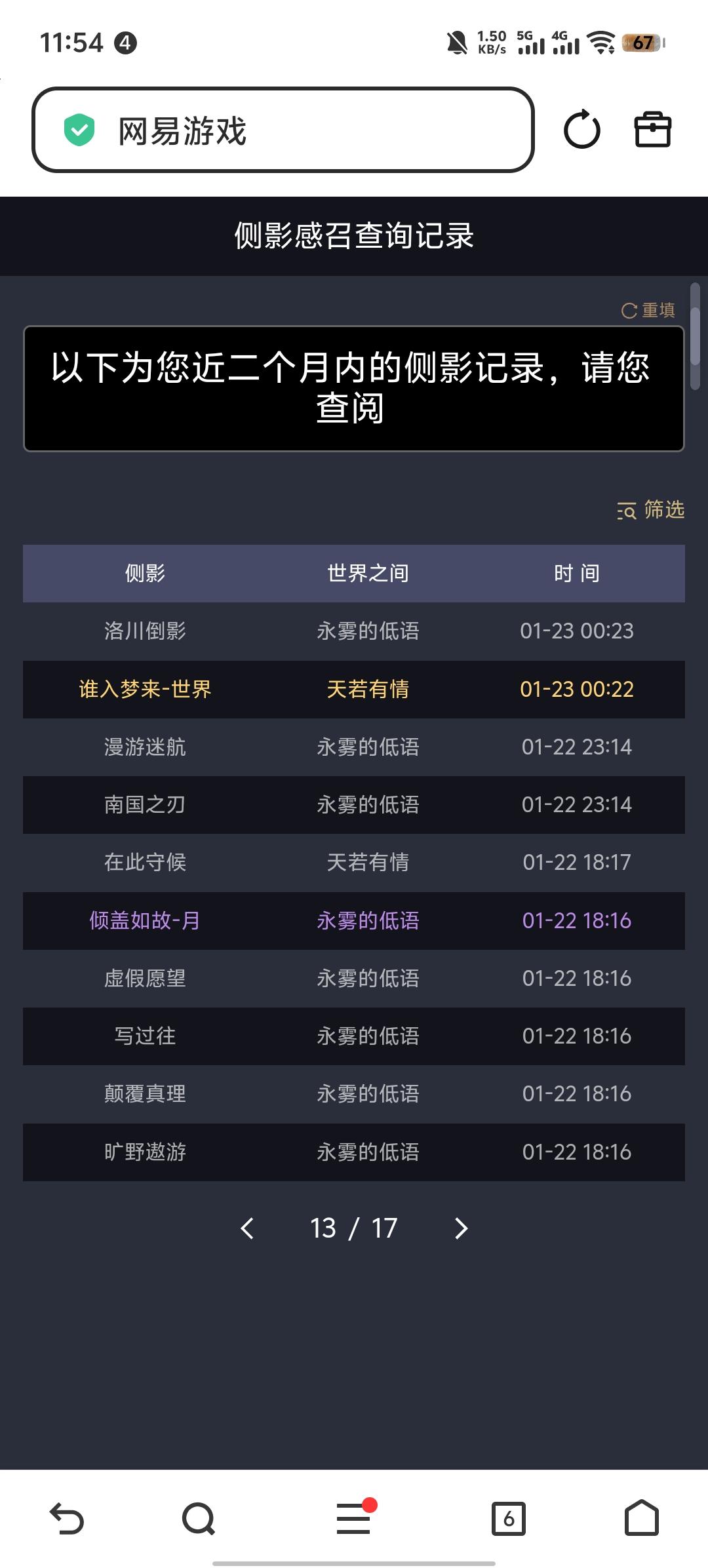Select the 侧影 column header
The image size is (708, 1568).
tap(145, 574)
